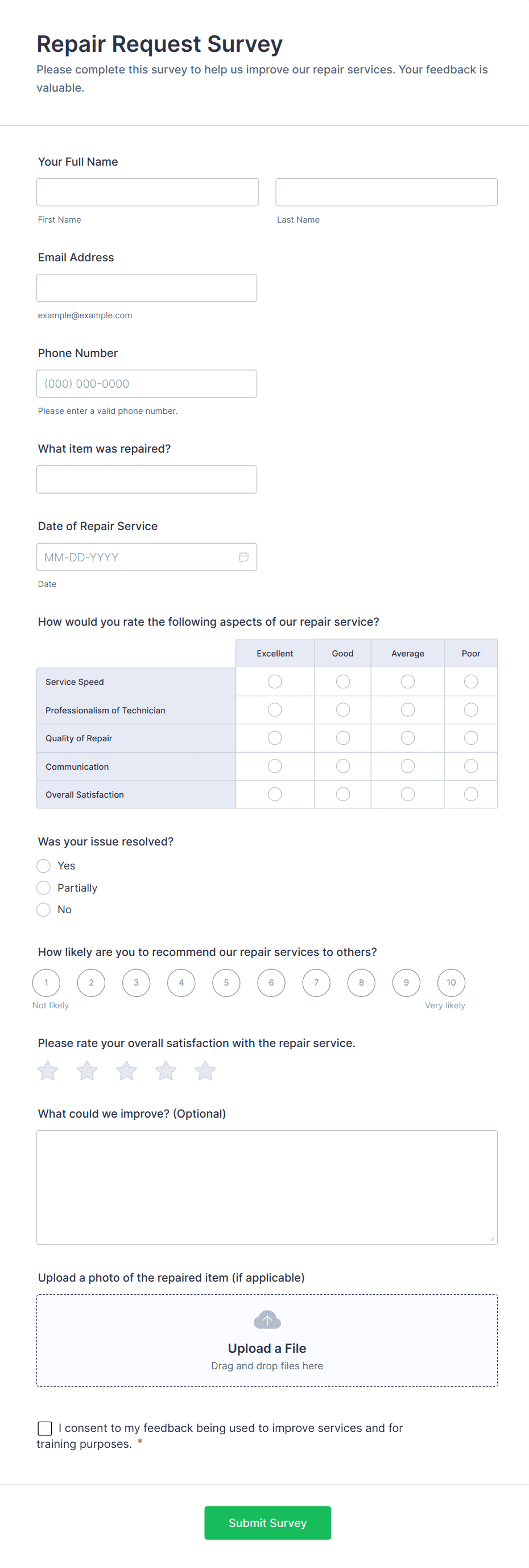Rate five stars for overall satisfaction
529x1568 pixels.
coord(205,1070)
